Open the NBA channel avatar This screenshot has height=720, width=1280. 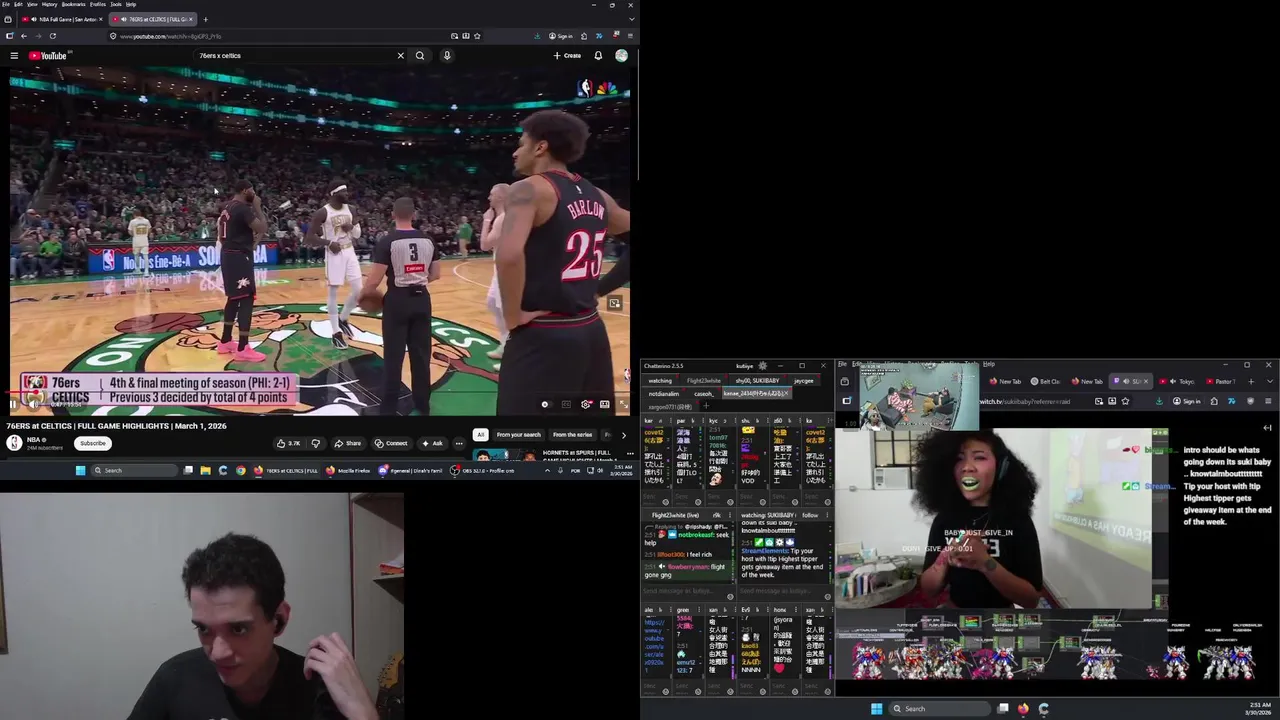coord(14,443)
